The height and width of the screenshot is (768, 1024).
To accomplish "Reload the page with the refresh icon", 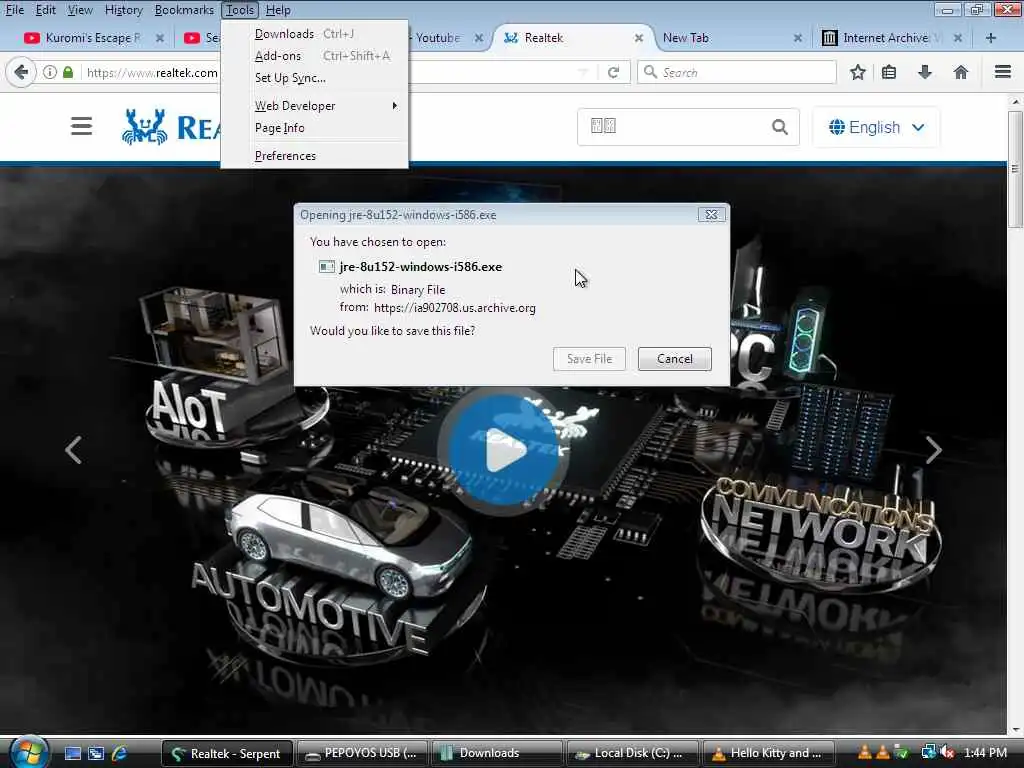I will click(613, 72).
